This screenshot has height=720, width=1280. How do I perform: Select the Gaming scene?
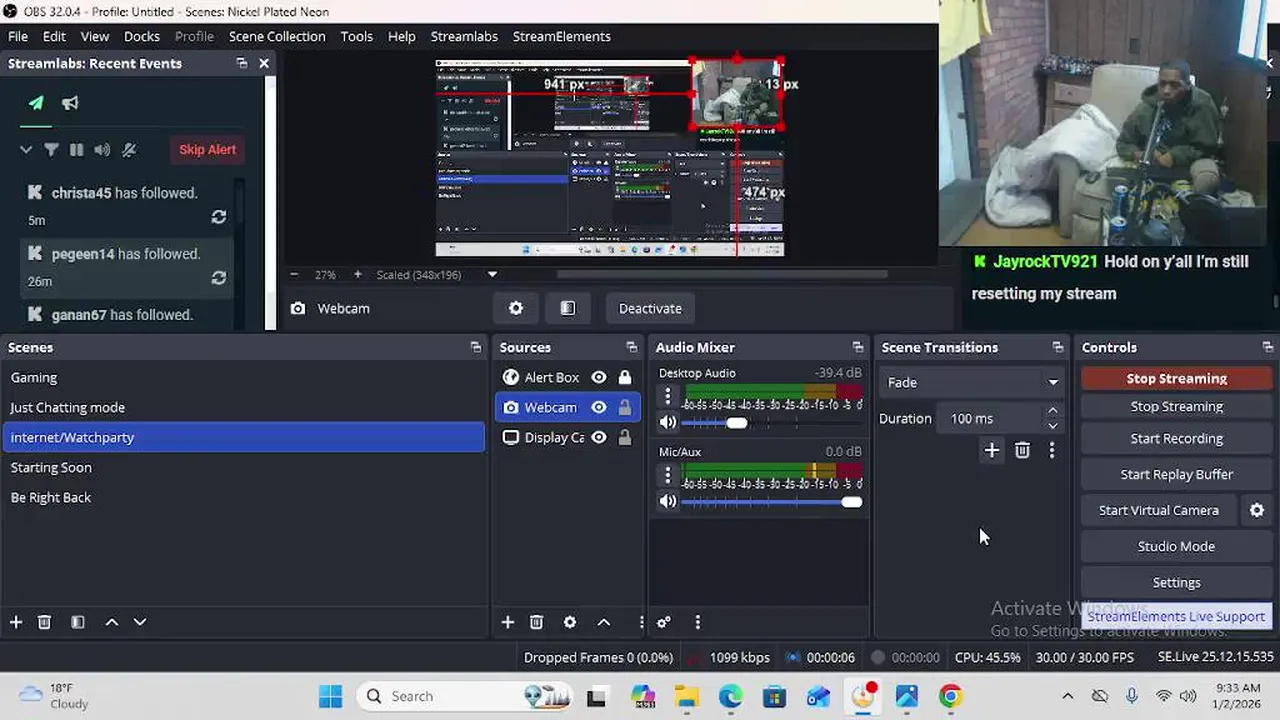[x=244, y=378]
